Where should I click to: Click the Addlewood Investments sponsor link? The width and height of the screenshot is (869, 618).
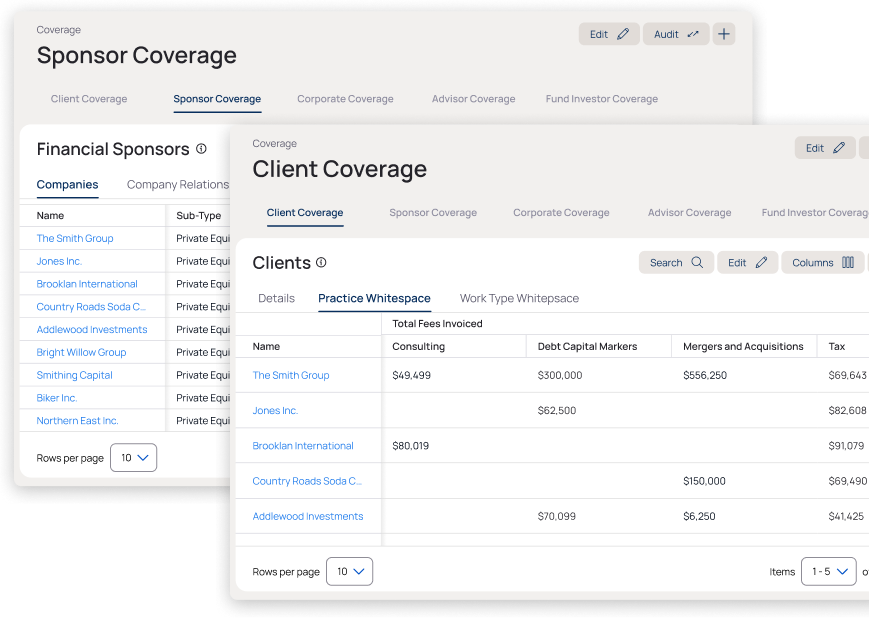tap(91, 329)
